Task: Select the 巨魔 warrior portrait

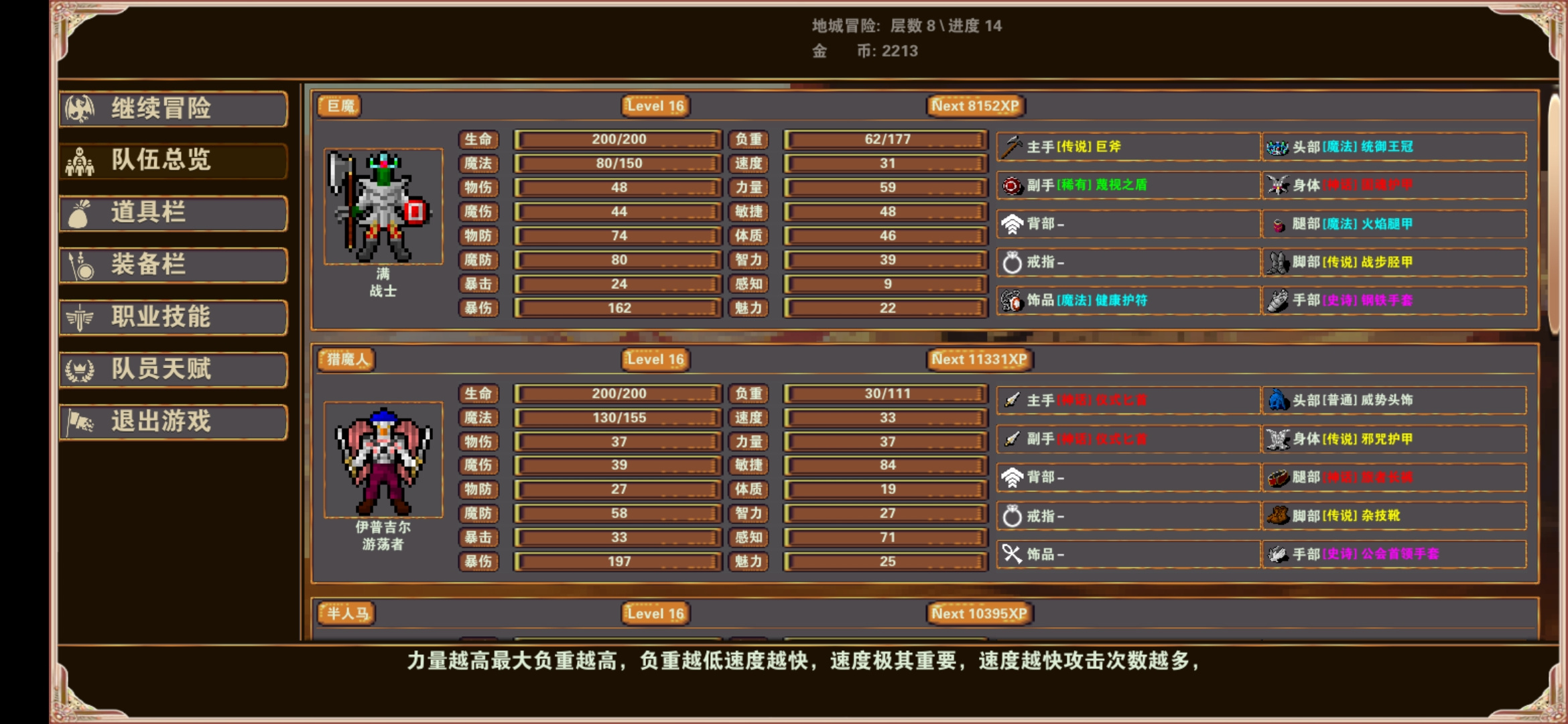Action: 383,206
